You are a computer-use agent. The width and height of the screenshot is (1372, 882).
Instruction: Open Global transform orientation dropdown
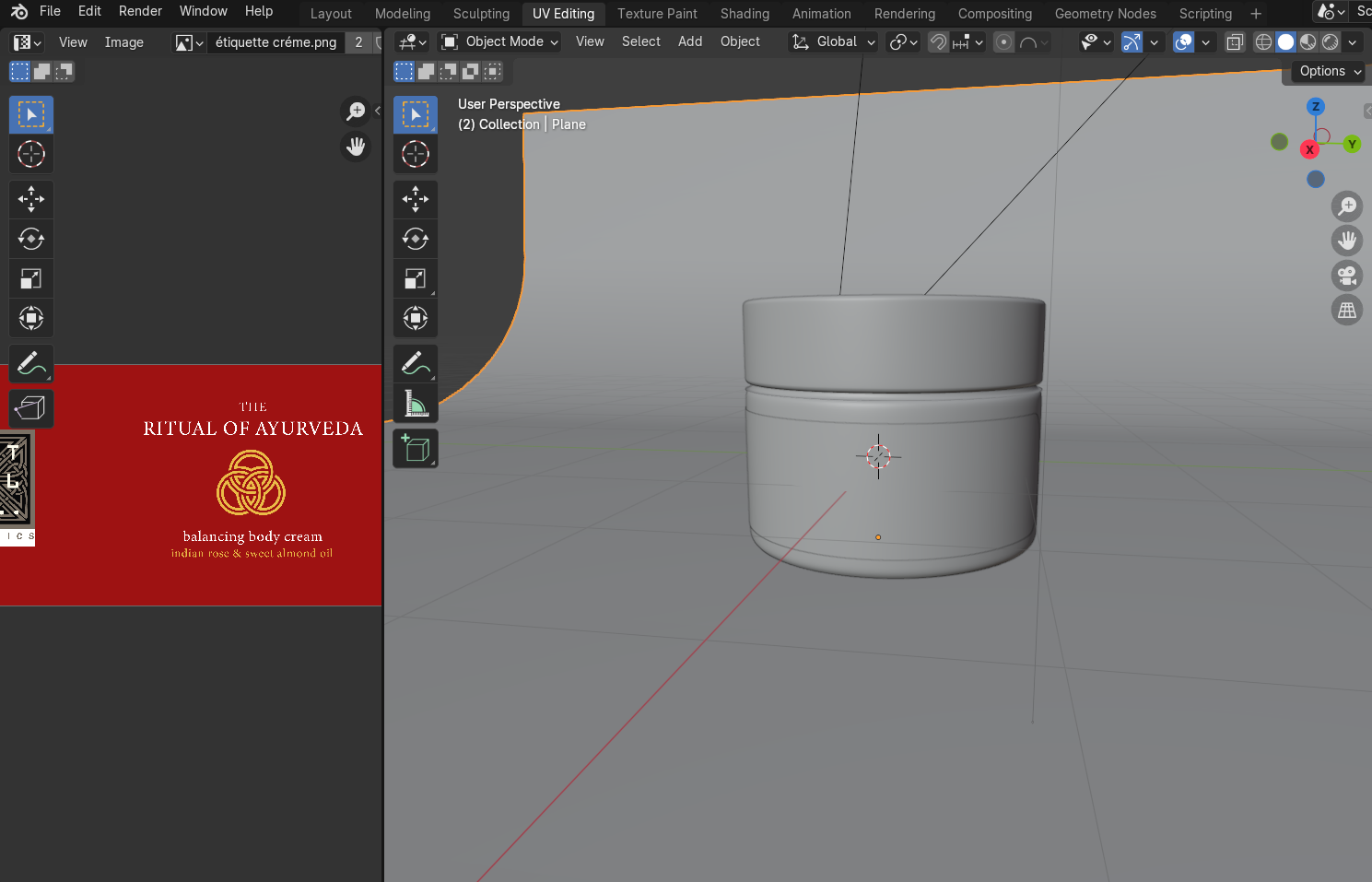coord(834,41)
